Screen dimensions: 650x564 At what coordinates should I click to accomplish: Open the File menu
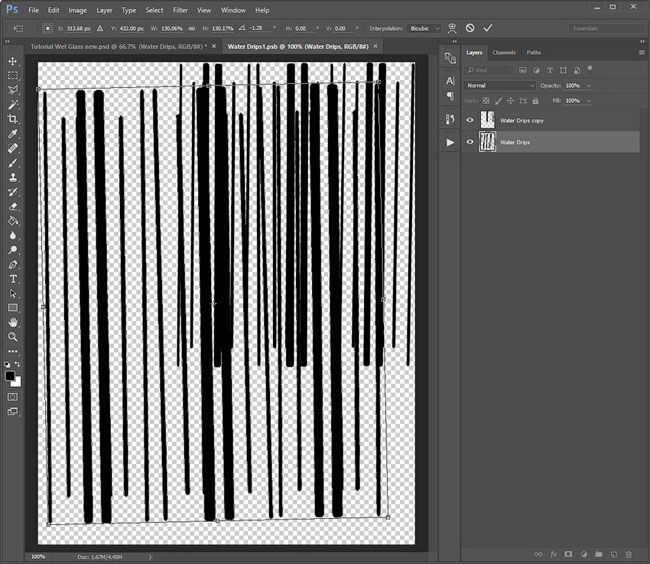click(x=34, y=10)
